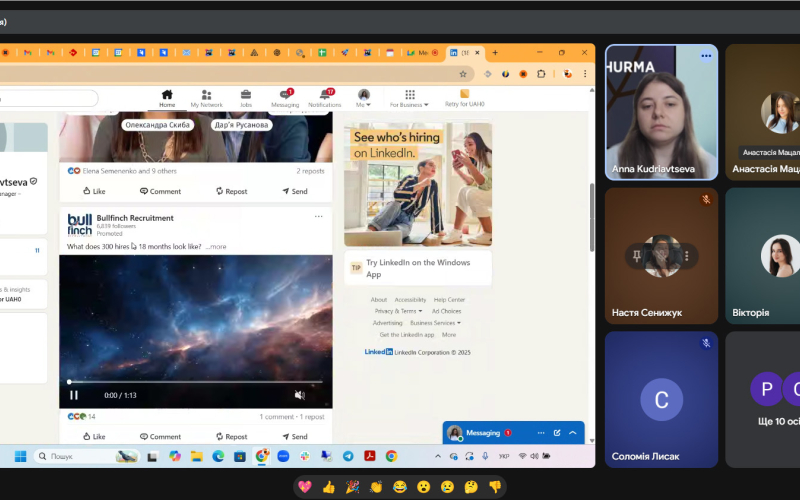Viewport: 800px width, 500px height.
Task: Click Repost on the Bullfinch post
Action: point(231,436)
